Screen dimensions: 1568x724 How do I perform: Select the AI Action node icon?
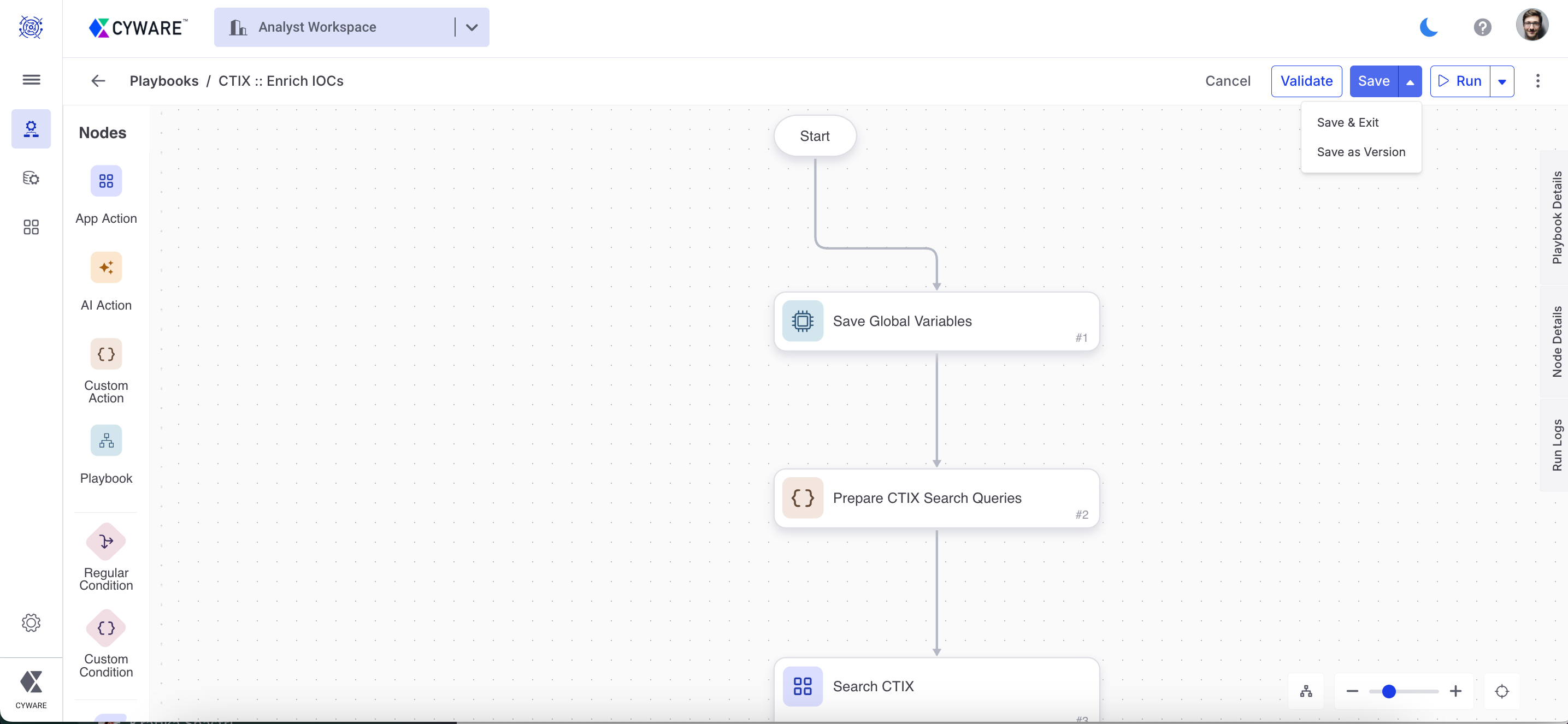106,267
